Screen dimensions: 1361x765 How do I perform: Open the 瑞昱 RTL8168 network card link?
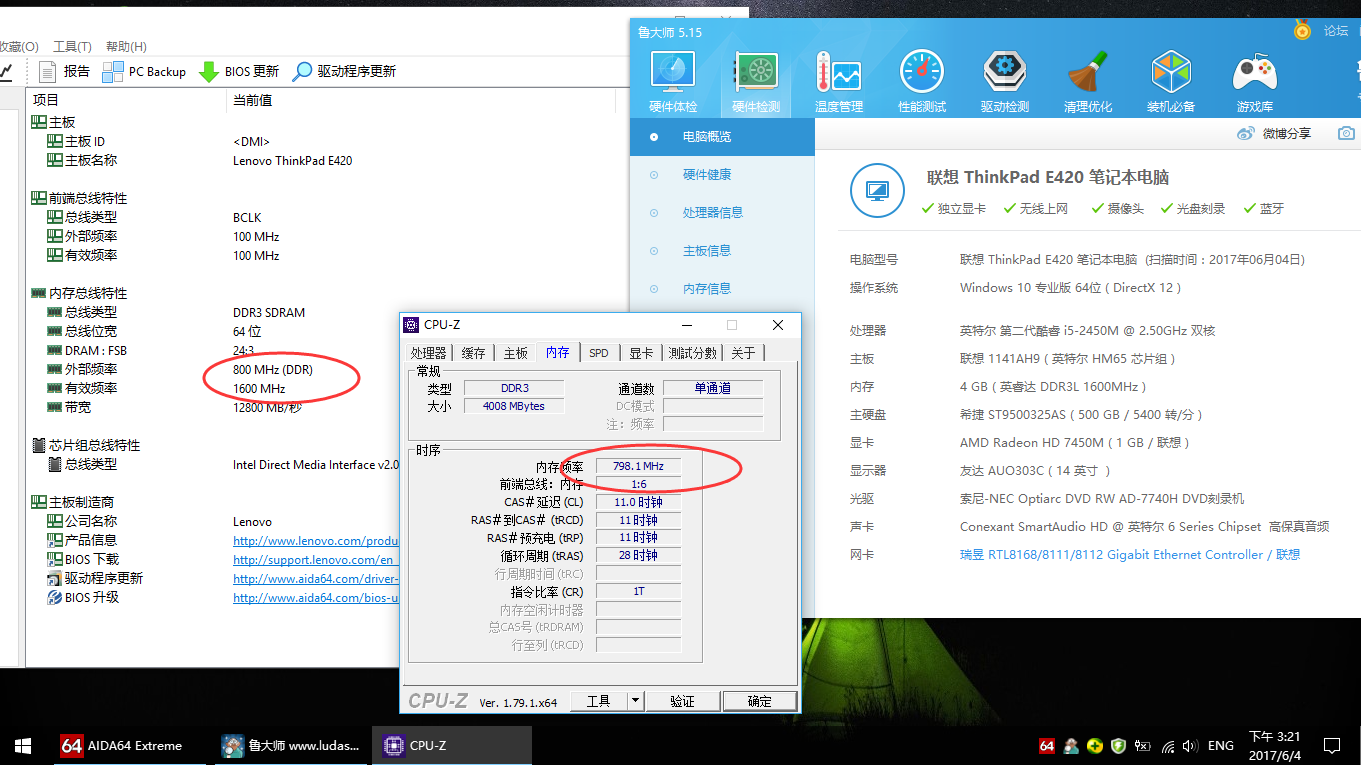[x=1130, y=555]
